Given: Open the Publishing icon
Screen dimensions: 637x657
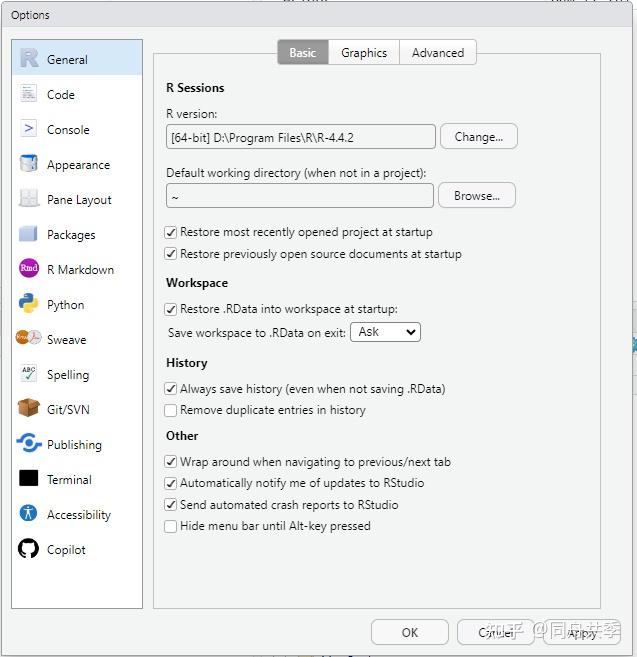Looking at the screenshot, I should [28, 443].
